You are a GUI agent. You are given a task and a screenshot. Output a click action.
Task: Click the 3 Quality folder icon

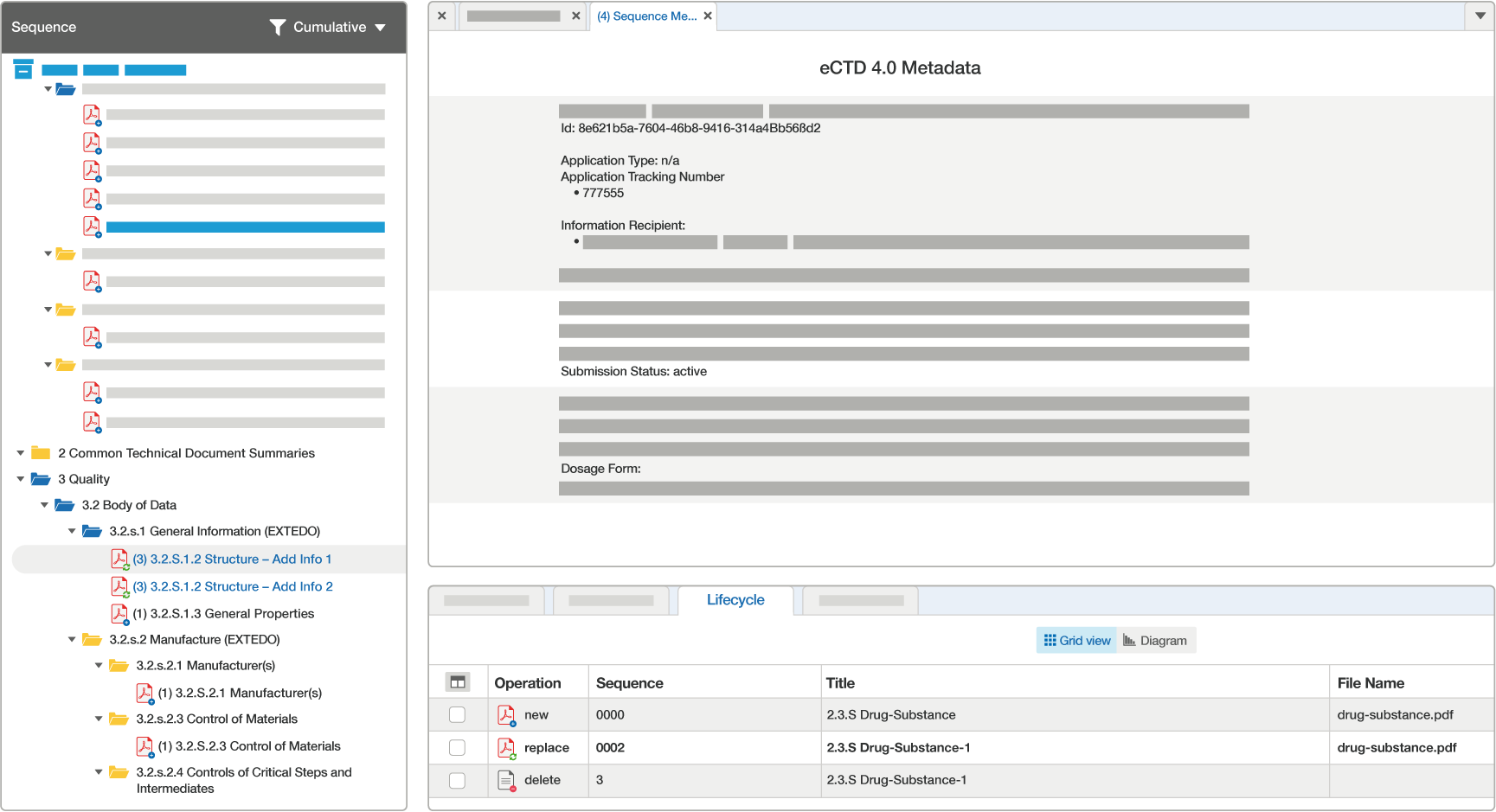click(x=41, y=479)
